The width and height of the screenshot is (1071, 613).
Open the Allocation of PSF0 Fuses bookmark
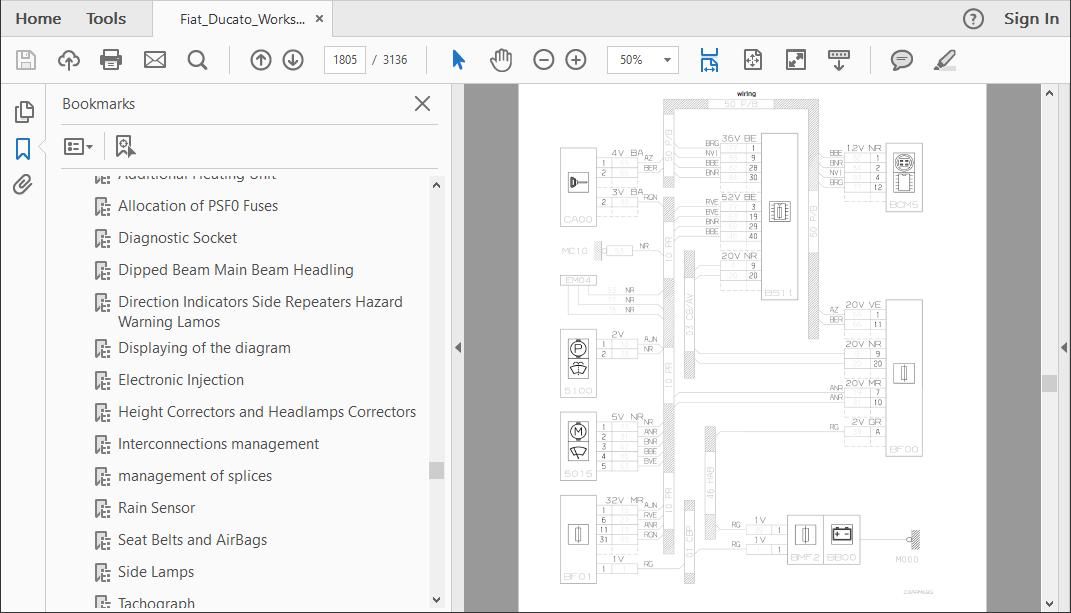pyautogui.click(x=198, y=206)
